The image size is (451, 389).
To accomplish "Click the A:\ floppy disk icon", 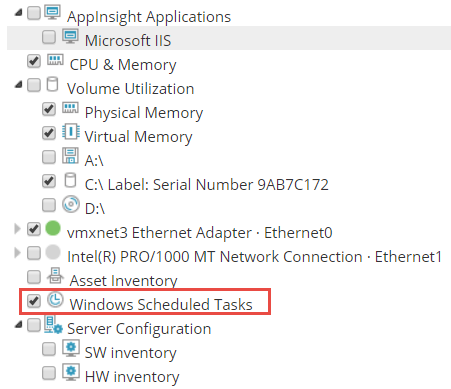I will (70, 156).
